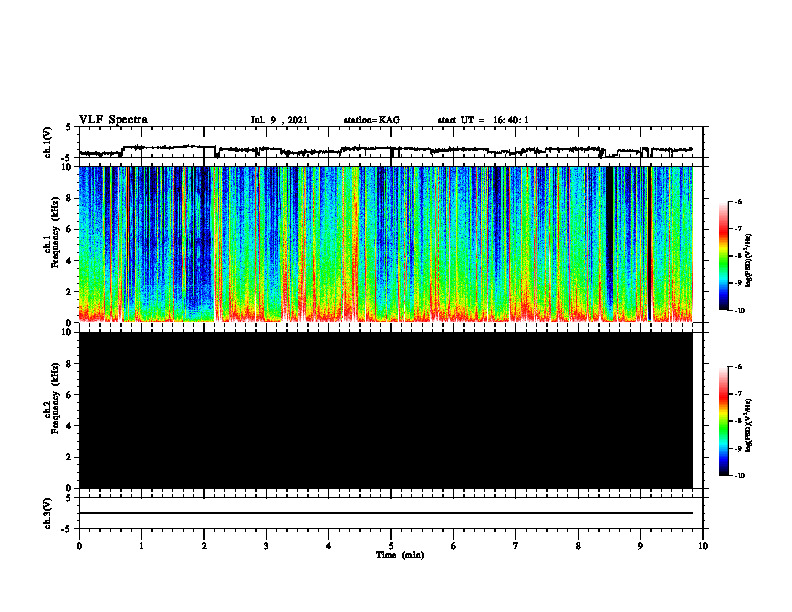The image size is (792, 612).
Task: Click time axis tick label "3"
Action: [x=266, y=546]
